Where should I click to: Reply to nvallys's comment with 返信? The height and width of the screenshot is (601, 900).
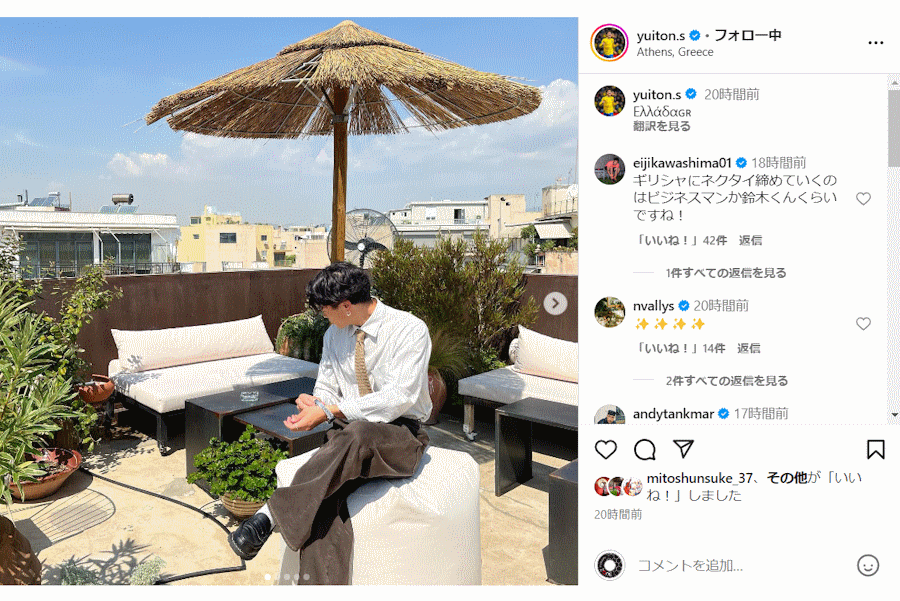(x=748, y=348)
